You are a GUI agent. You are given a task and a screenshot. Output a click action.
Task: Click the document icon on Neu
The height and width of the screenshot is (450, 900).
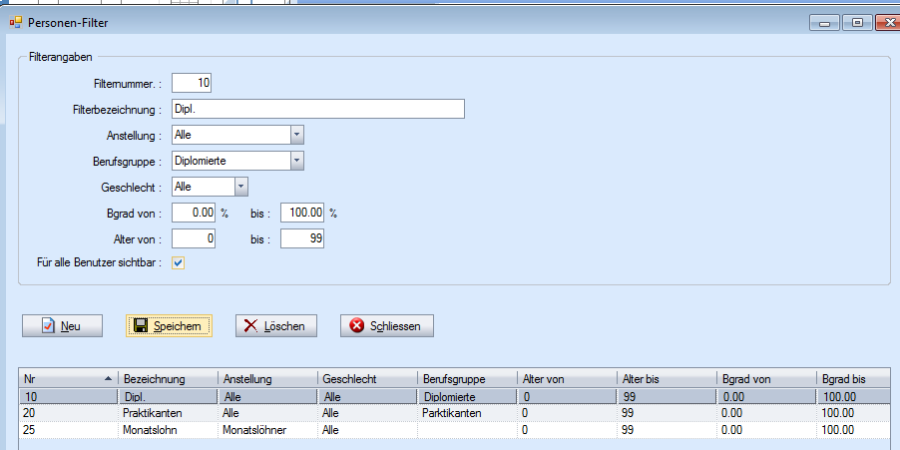tap(48, 326)
